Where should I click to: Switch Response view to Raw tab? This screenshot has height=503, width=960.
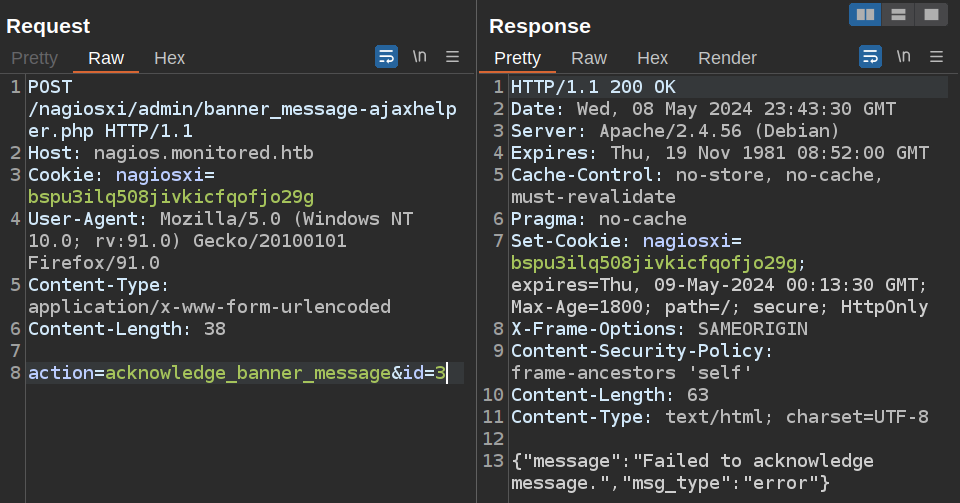tap(589, 58)
